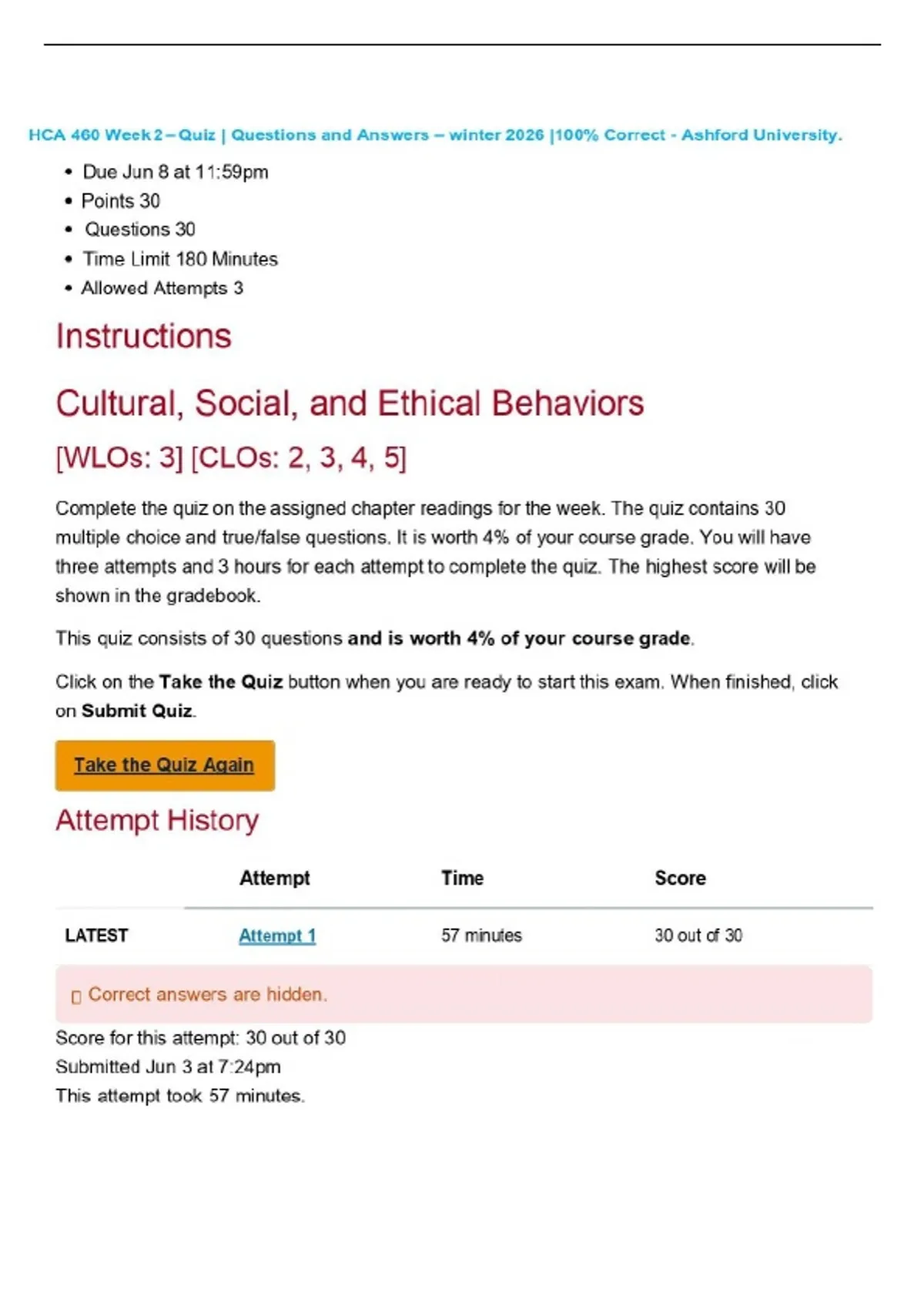Image resolution: width=924 pixels, height=1309 pixels.
Task: Click the Time column header
Action: 462,878
